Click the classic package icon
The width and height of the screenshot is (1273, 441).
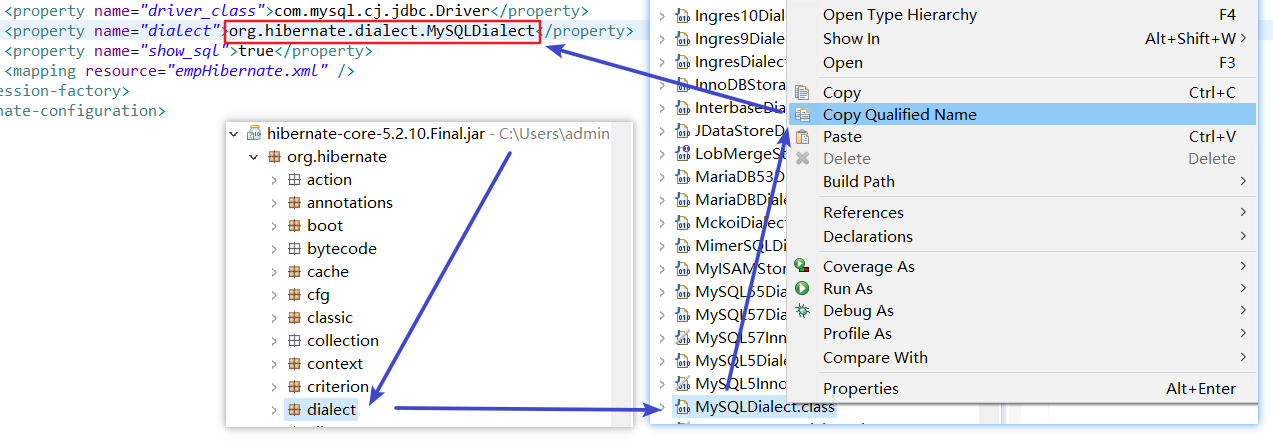[x=295, y=318]
